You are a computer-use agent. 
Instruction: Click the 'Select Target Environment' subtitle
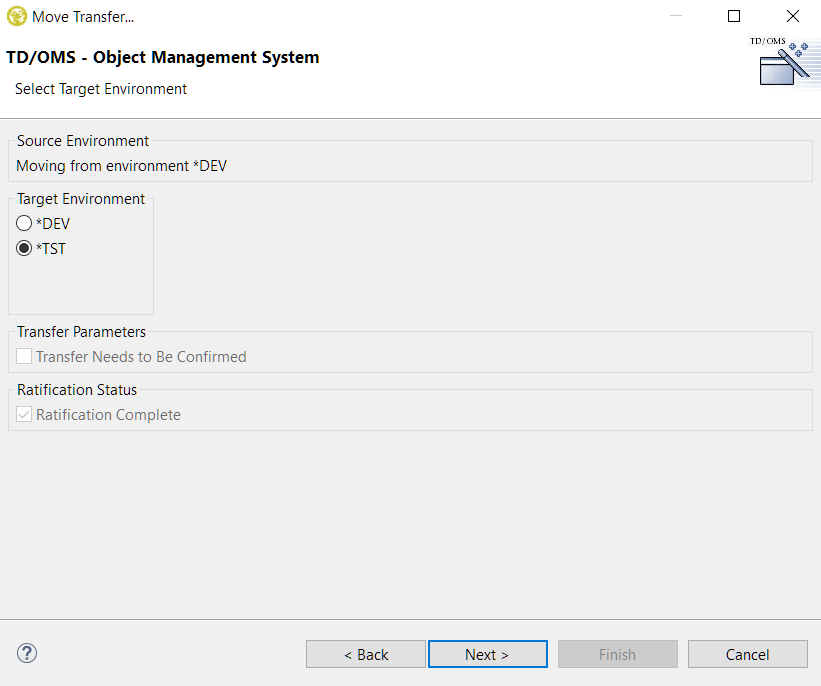tap(101, 89)
